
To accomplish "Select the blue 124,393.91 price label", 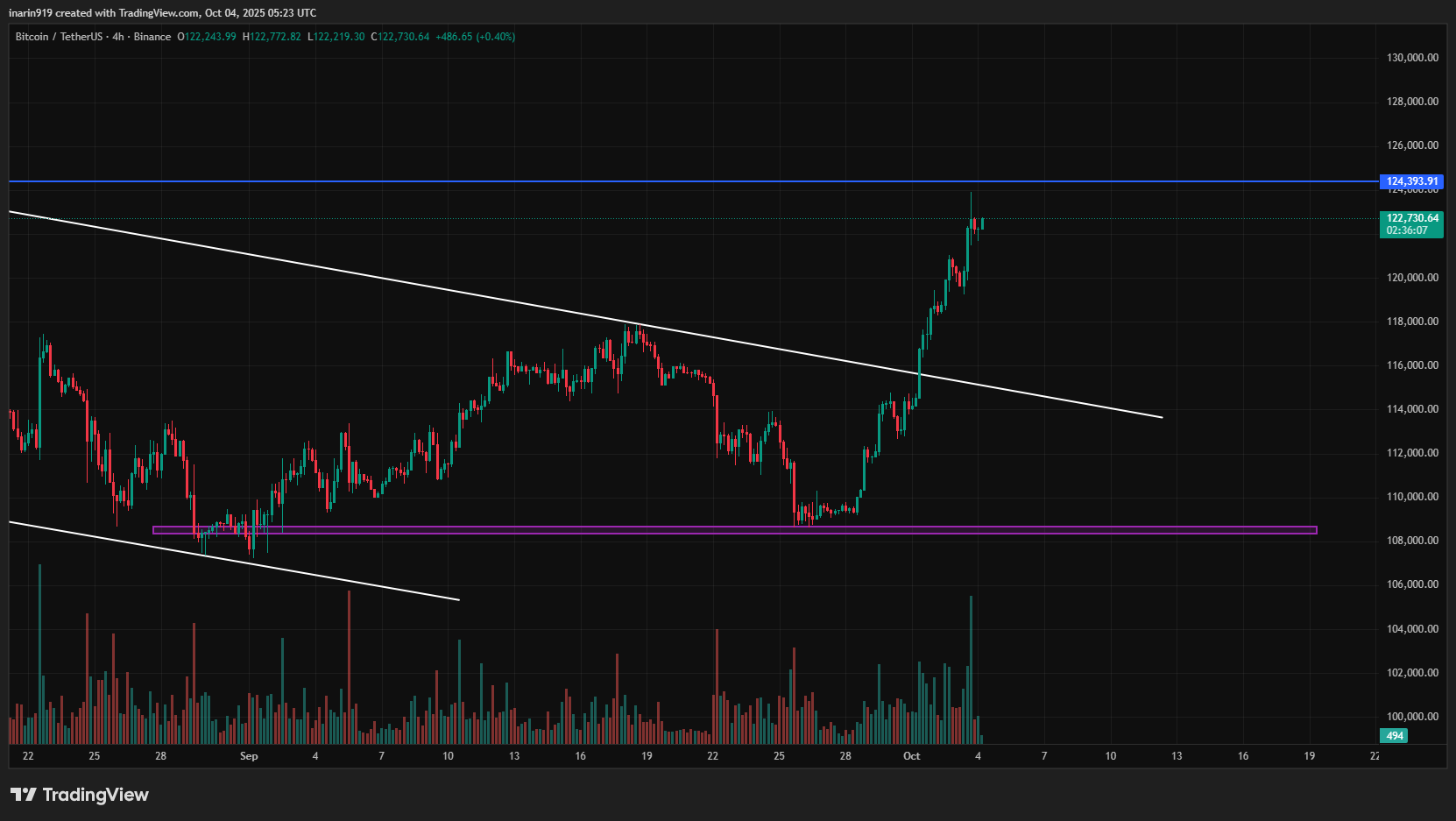I will tap(1412, 181).
